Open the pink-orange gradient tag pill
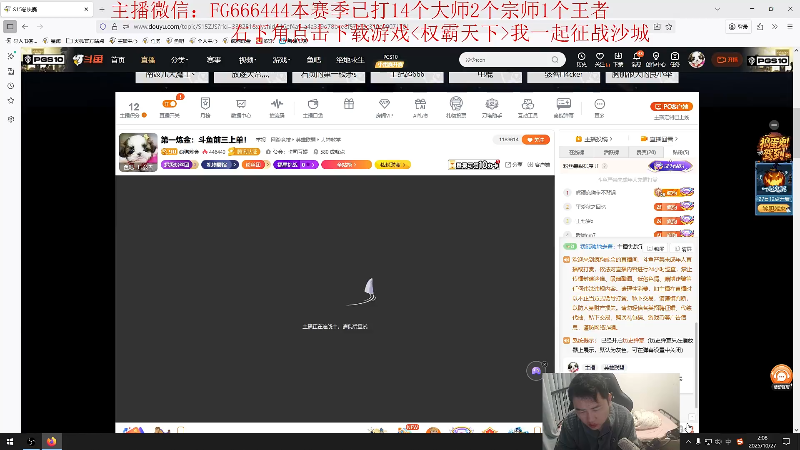 (x=346, y=165)
